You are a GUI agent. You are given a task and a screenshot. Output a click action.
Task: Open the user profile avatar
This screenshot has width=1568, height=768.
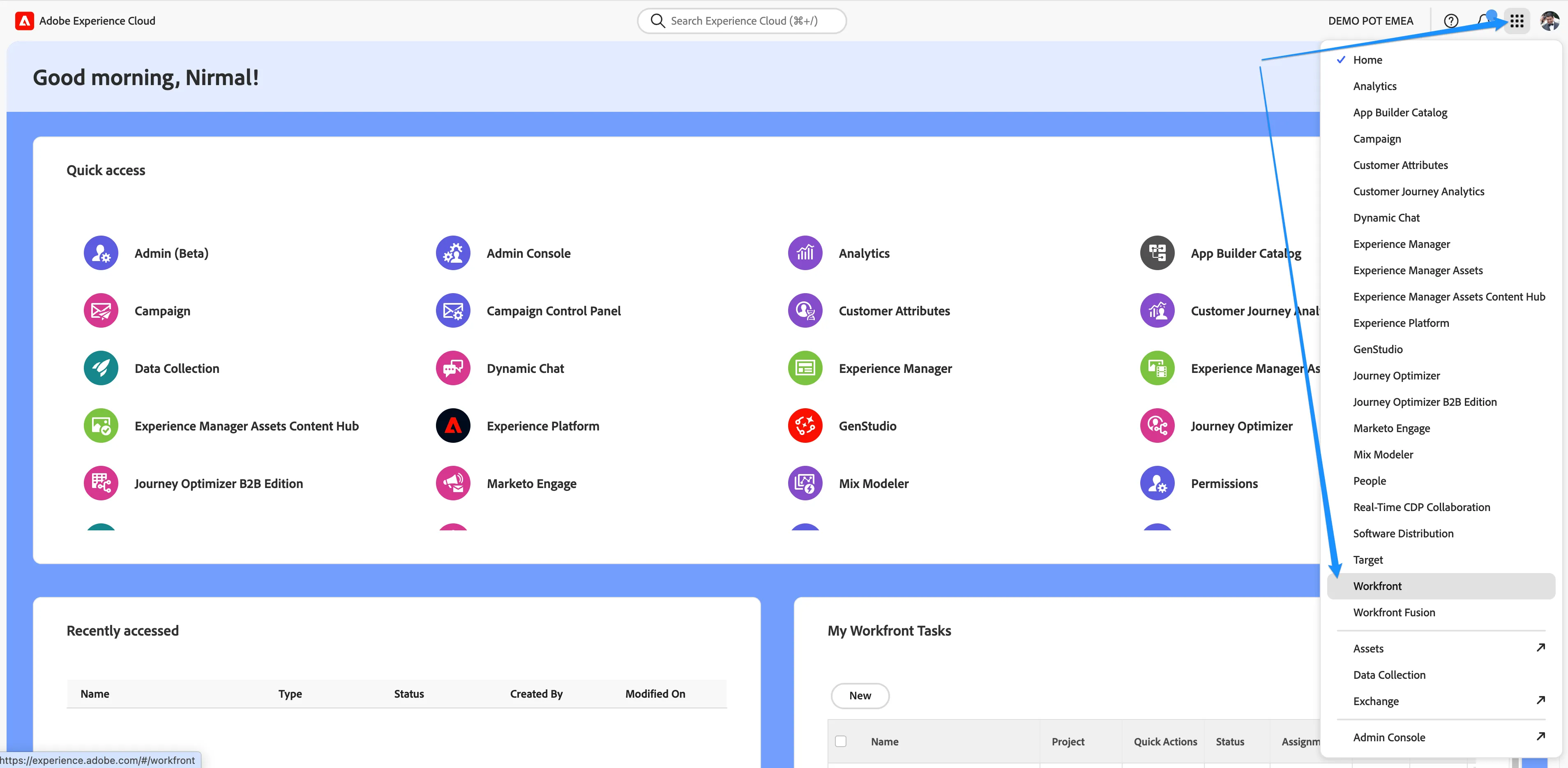tap(1549, 21)
